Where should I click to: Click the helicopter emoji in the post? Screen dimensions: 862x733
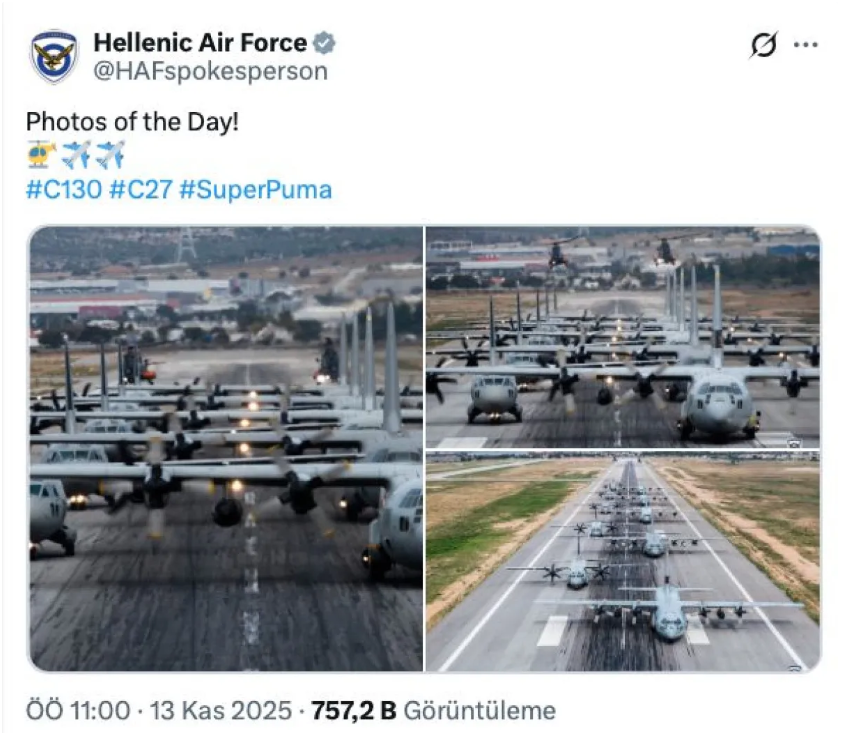point(41,154)
